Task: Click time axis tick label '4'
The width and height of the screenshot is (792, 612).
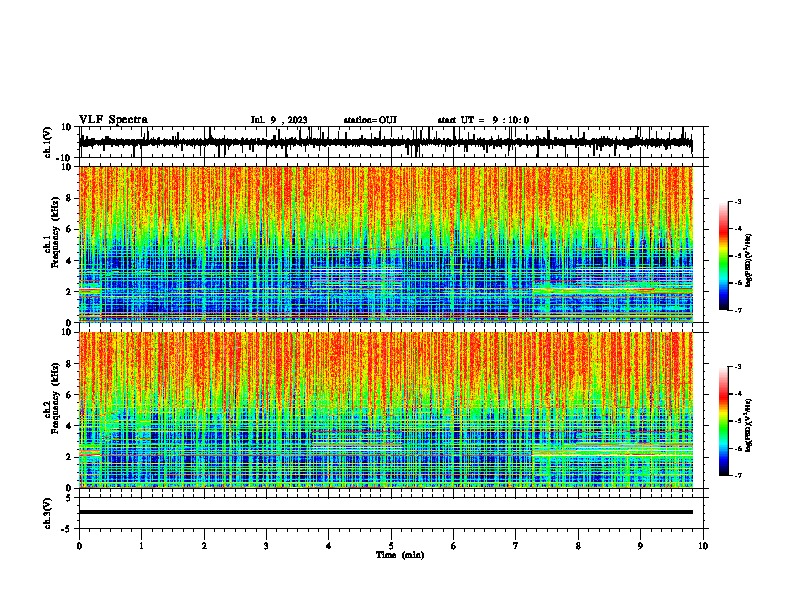Action: tap(328, 546)
